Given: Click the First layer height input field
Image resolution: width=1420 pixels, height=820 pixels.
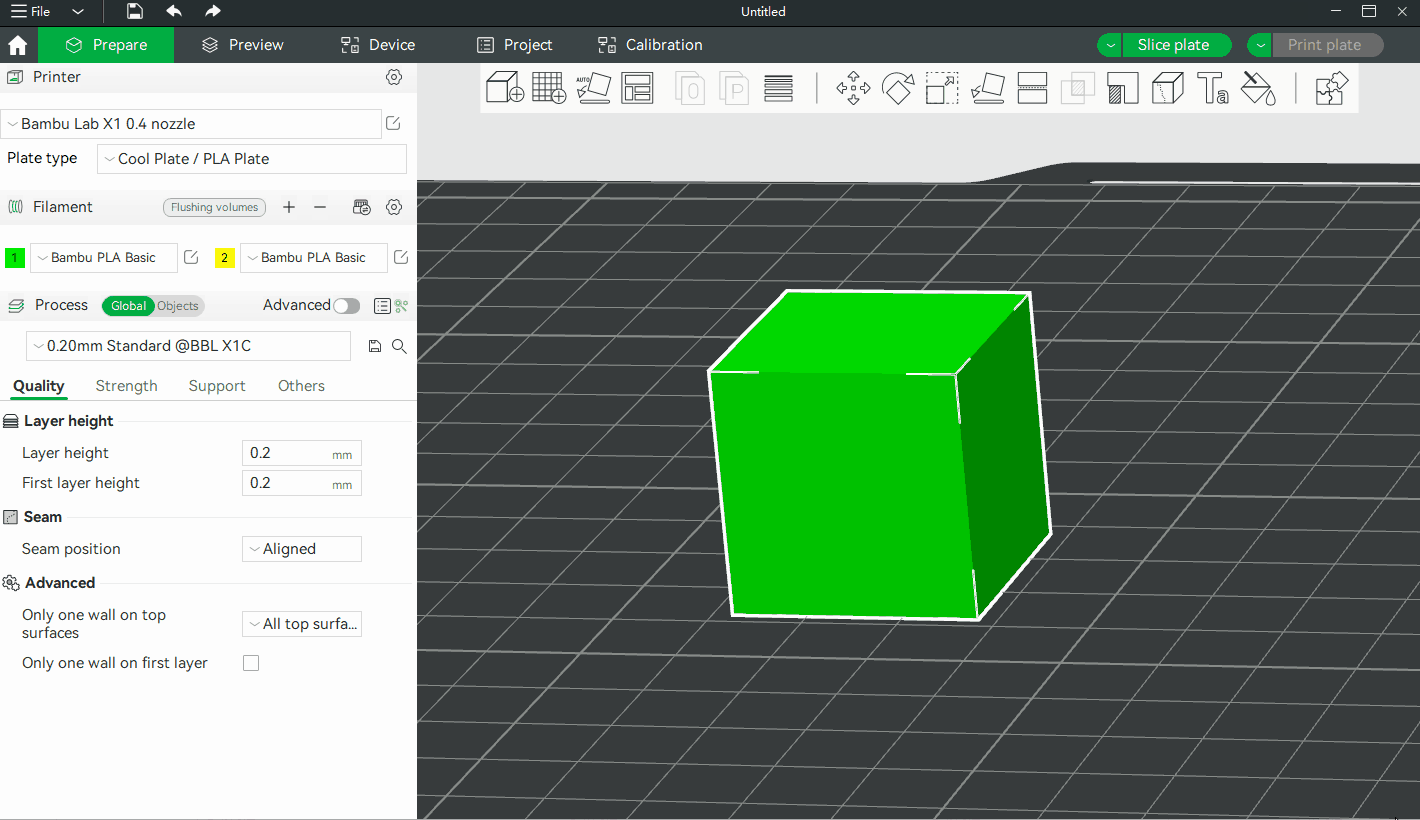Looking at the screenshot, I should [302, 483].
